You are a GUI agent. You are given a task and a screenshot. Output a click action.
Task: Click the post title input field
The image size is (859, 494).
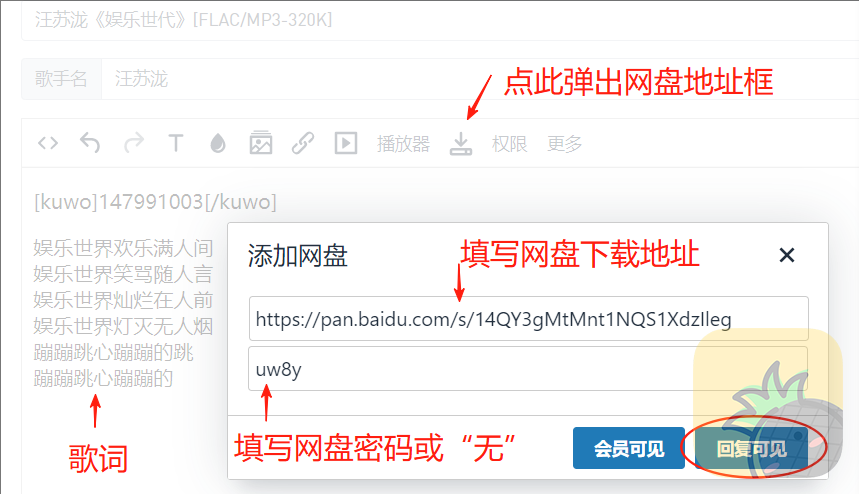440,20
